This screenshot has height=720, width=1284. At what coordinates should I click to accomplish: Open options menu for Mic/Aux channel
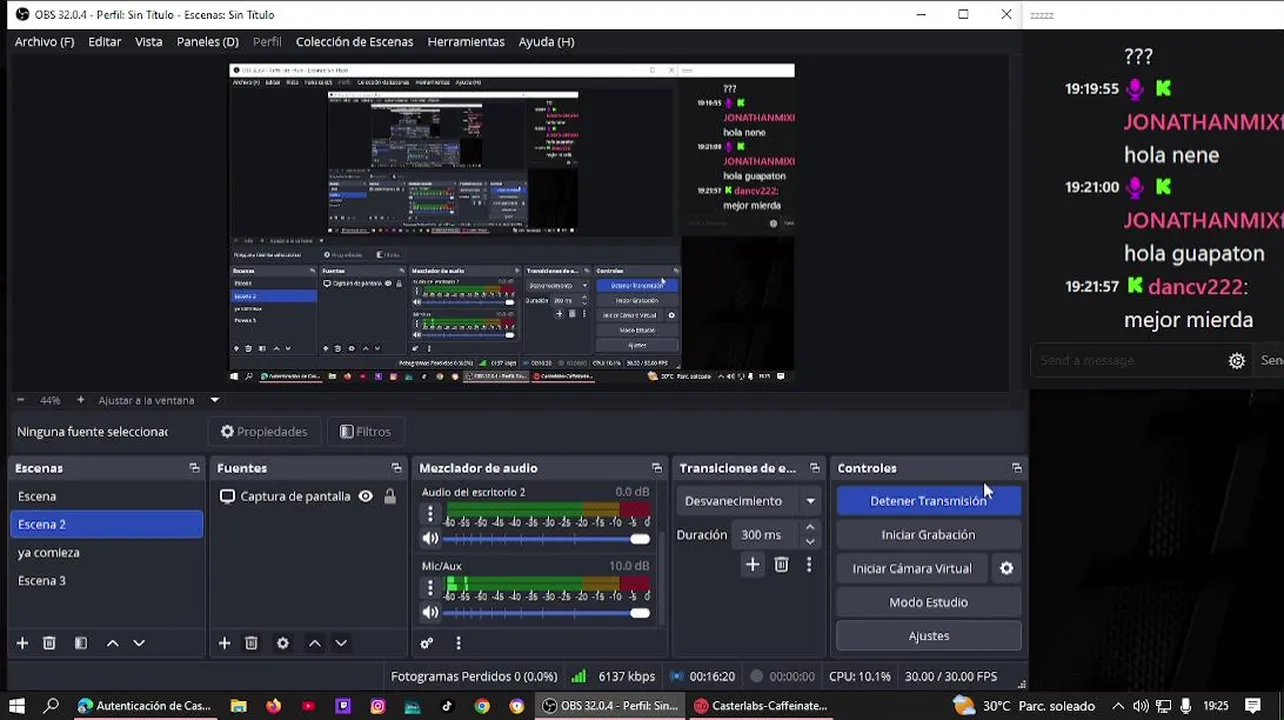(430, 588)
